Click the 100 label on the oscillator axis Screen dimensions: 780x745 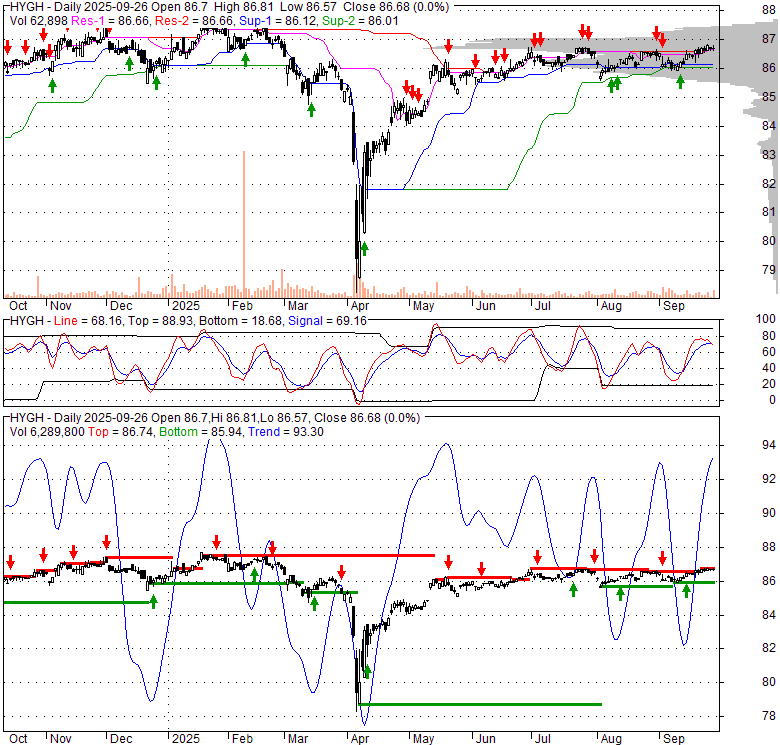pos(766,319)
